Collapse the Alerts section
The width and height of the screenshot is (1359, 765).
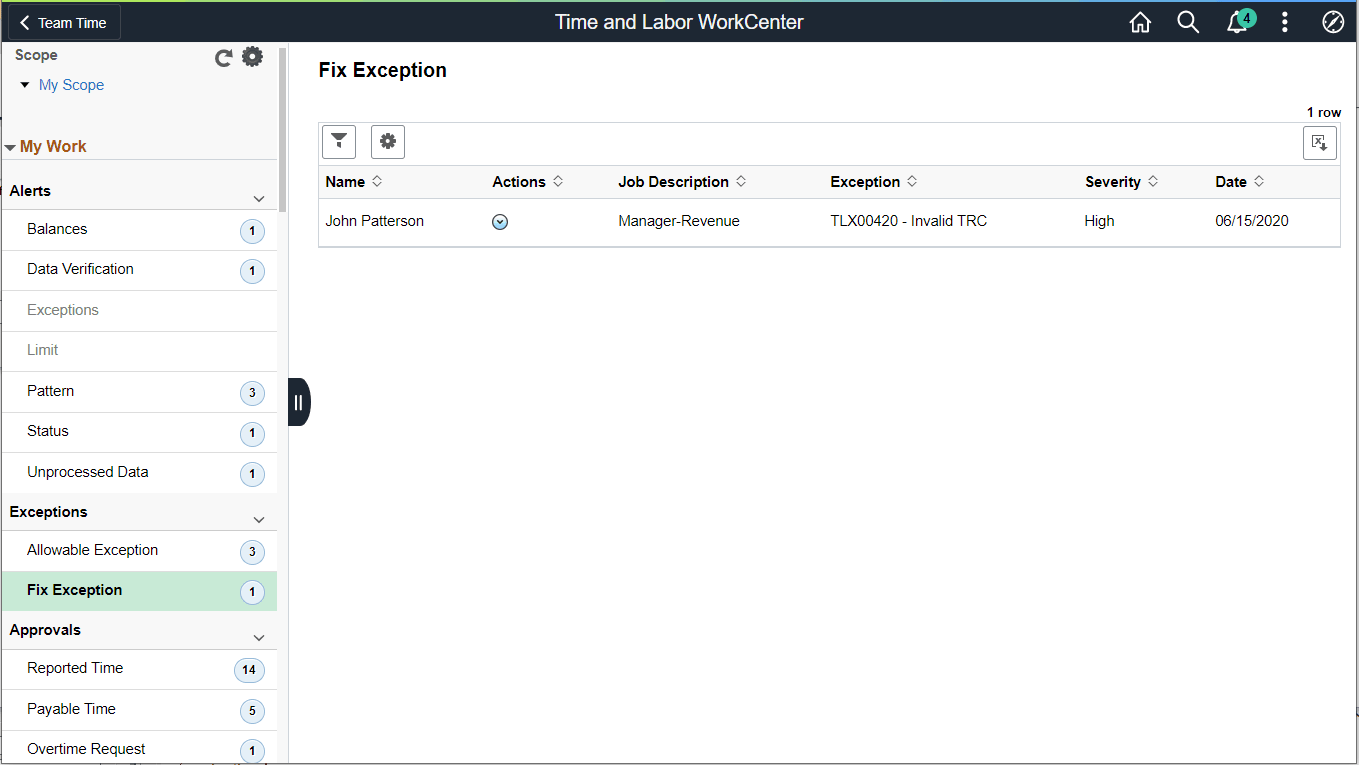click(259, 198)
